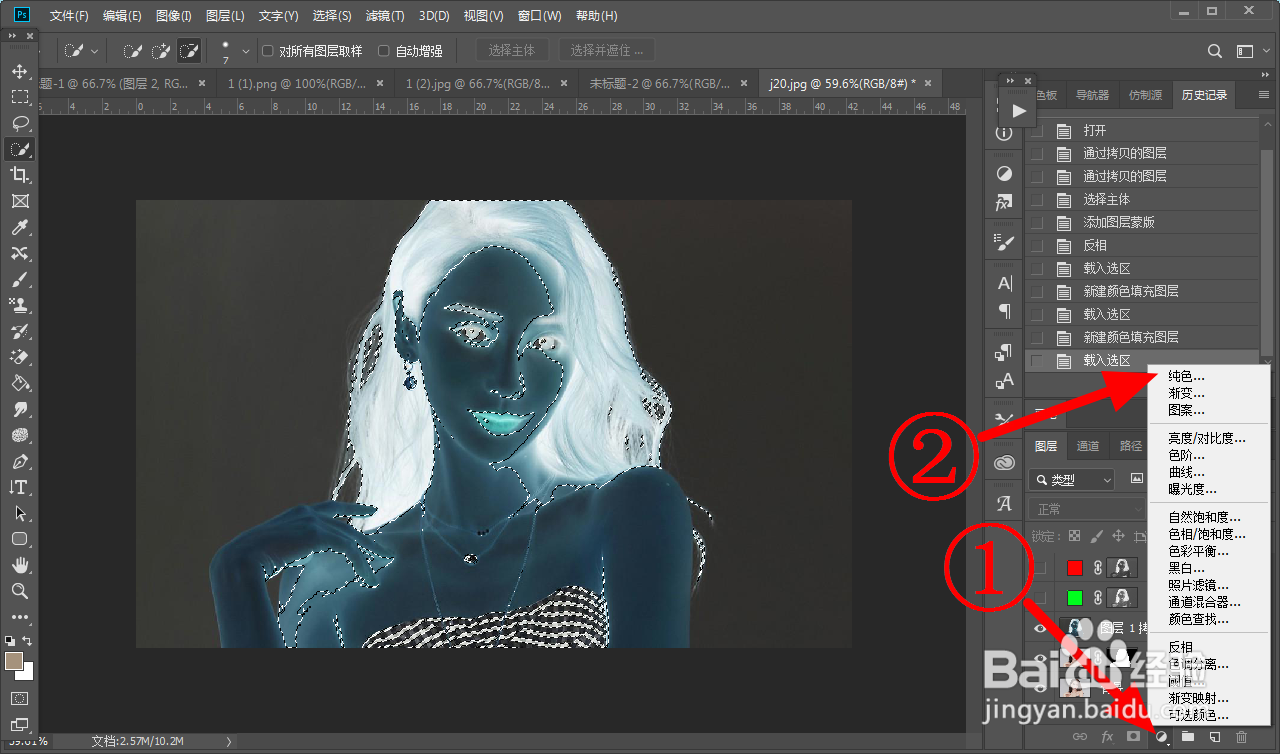1280x754 pixels.
Task: Switch to the 导航器 panel tab
Action: pos(1092,95)
